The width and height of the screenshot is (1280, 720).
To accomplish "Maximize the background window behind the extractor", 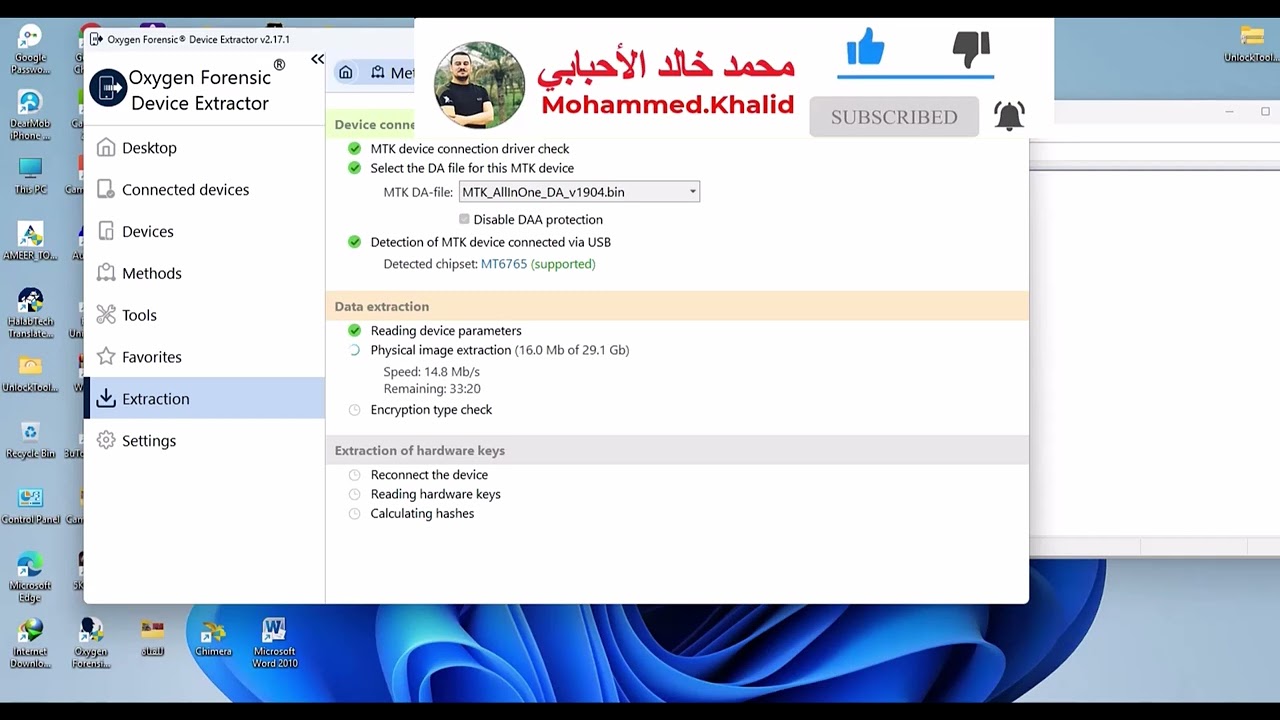I will click(1265, 112).
